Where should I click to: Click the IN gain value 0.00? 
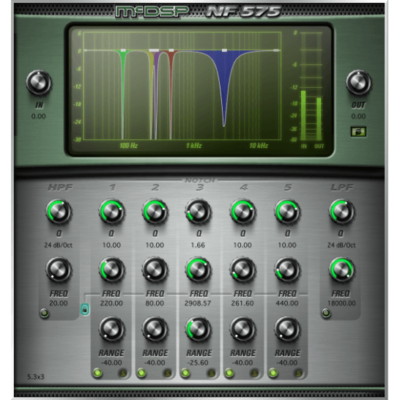(39, 116)
